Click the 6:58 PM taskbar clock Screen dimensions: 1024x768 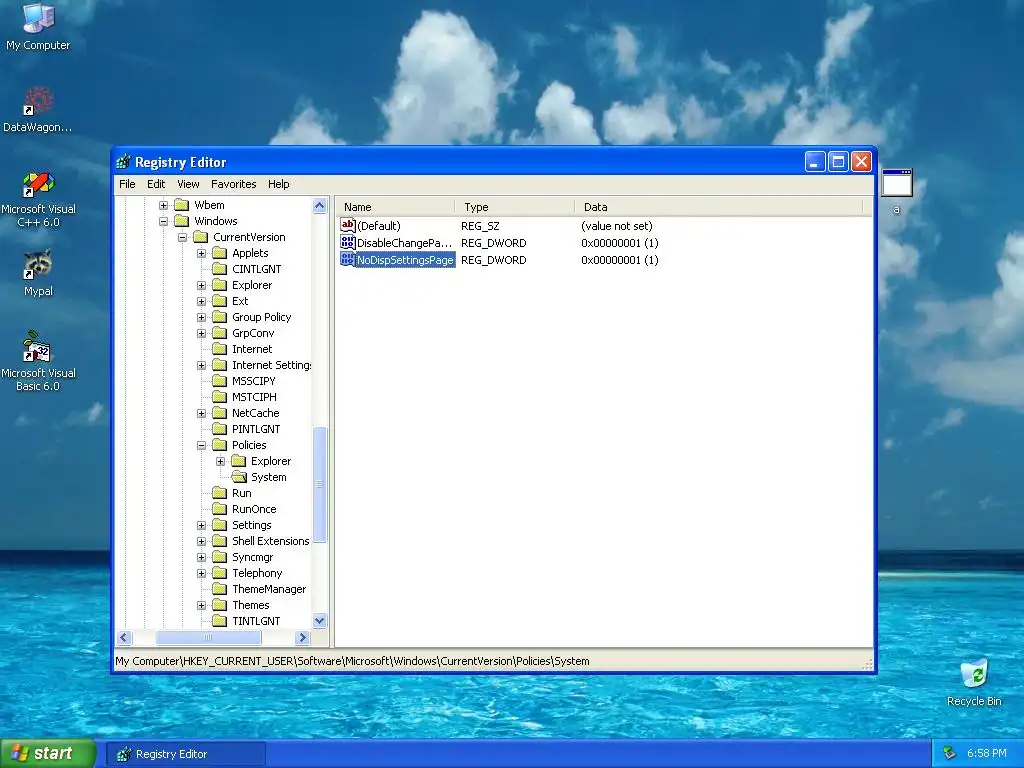[x=986, y=754]
